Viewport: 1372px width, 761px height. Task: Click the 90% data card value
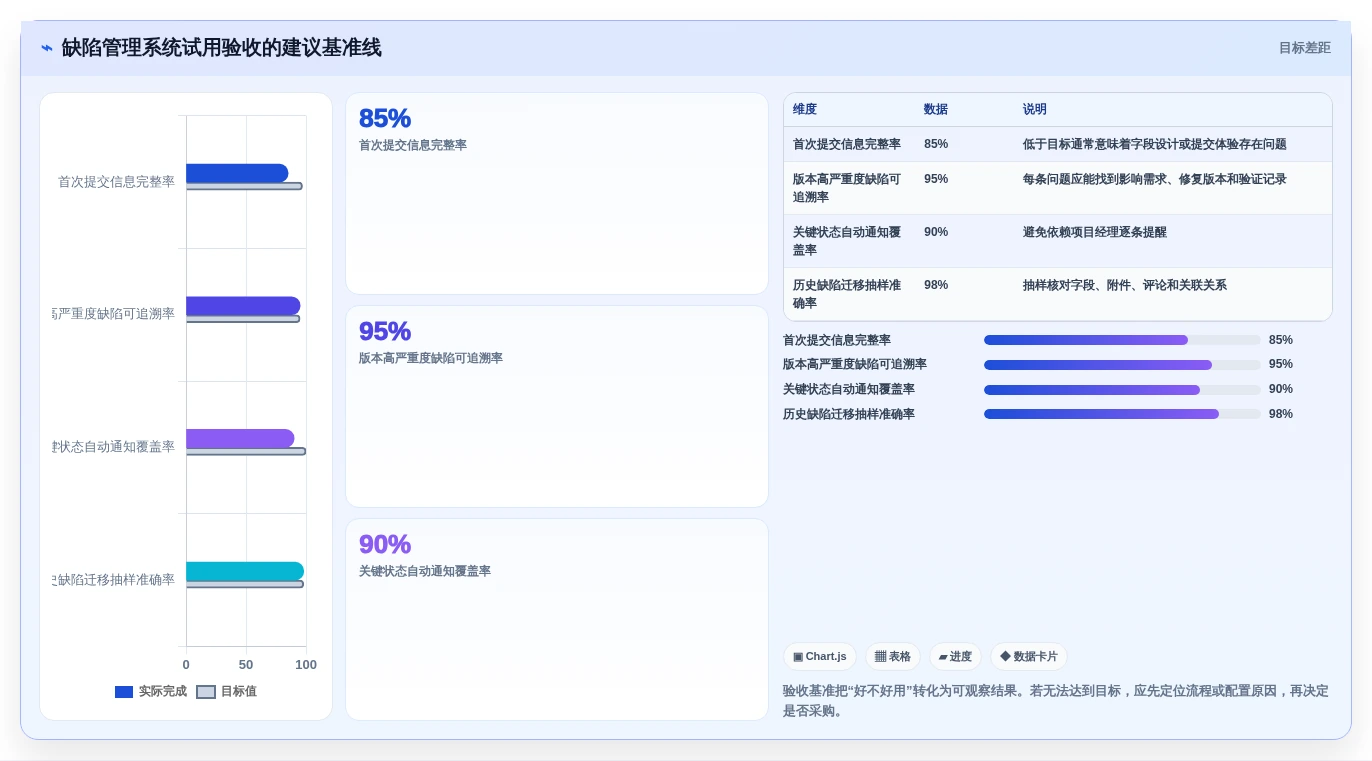coord(385,544)
